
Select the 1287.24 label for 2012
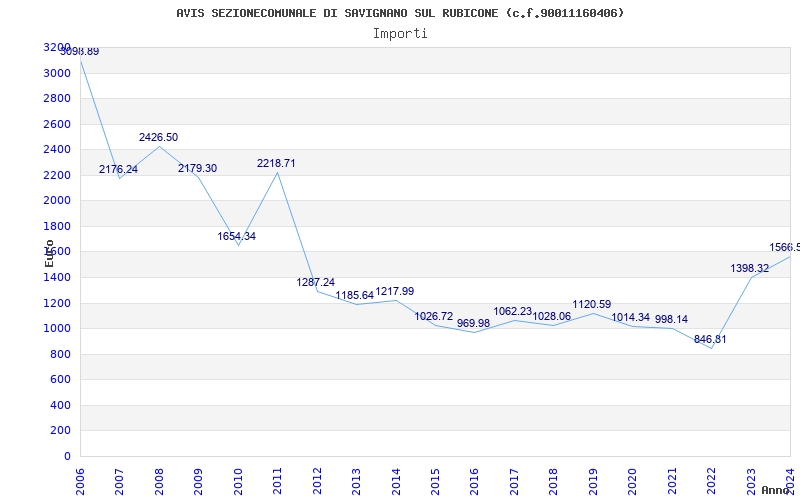click(316, 282)
